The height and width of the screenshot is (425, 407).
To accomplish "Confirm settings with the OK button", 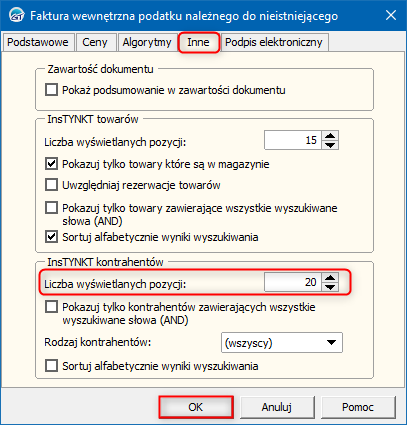I will tap(196, 407).
